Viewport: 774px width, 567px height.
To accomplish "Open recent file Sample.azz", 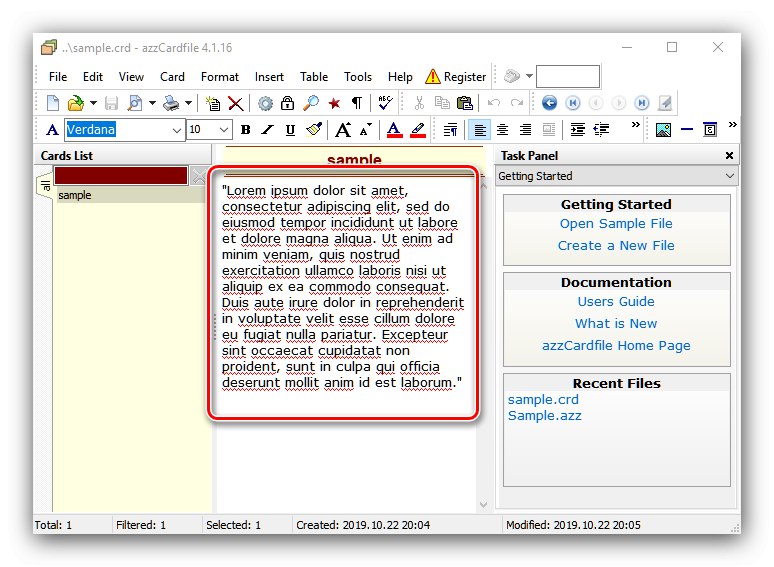I will point(544,416).
